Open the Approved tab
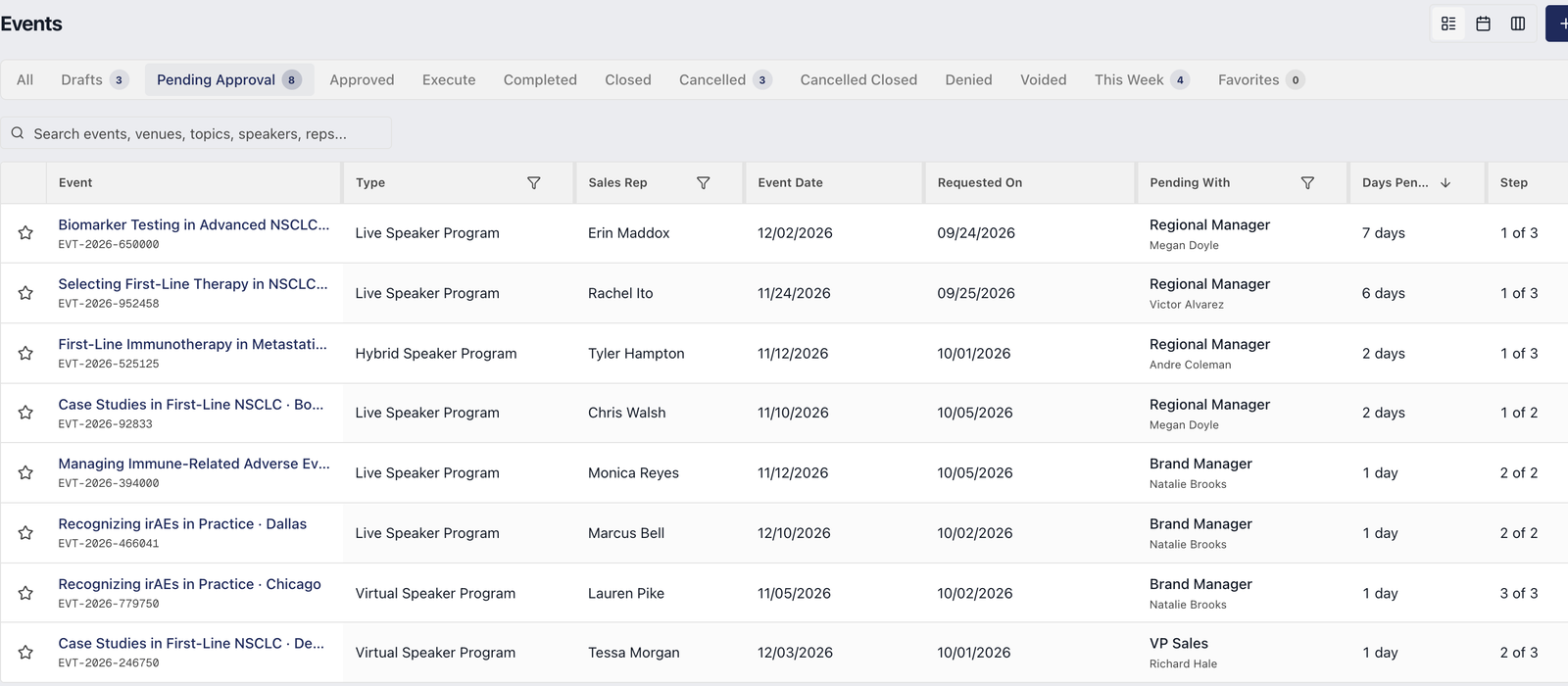Viewport: 1568px width, 686px height. click(x=362, y=80)
